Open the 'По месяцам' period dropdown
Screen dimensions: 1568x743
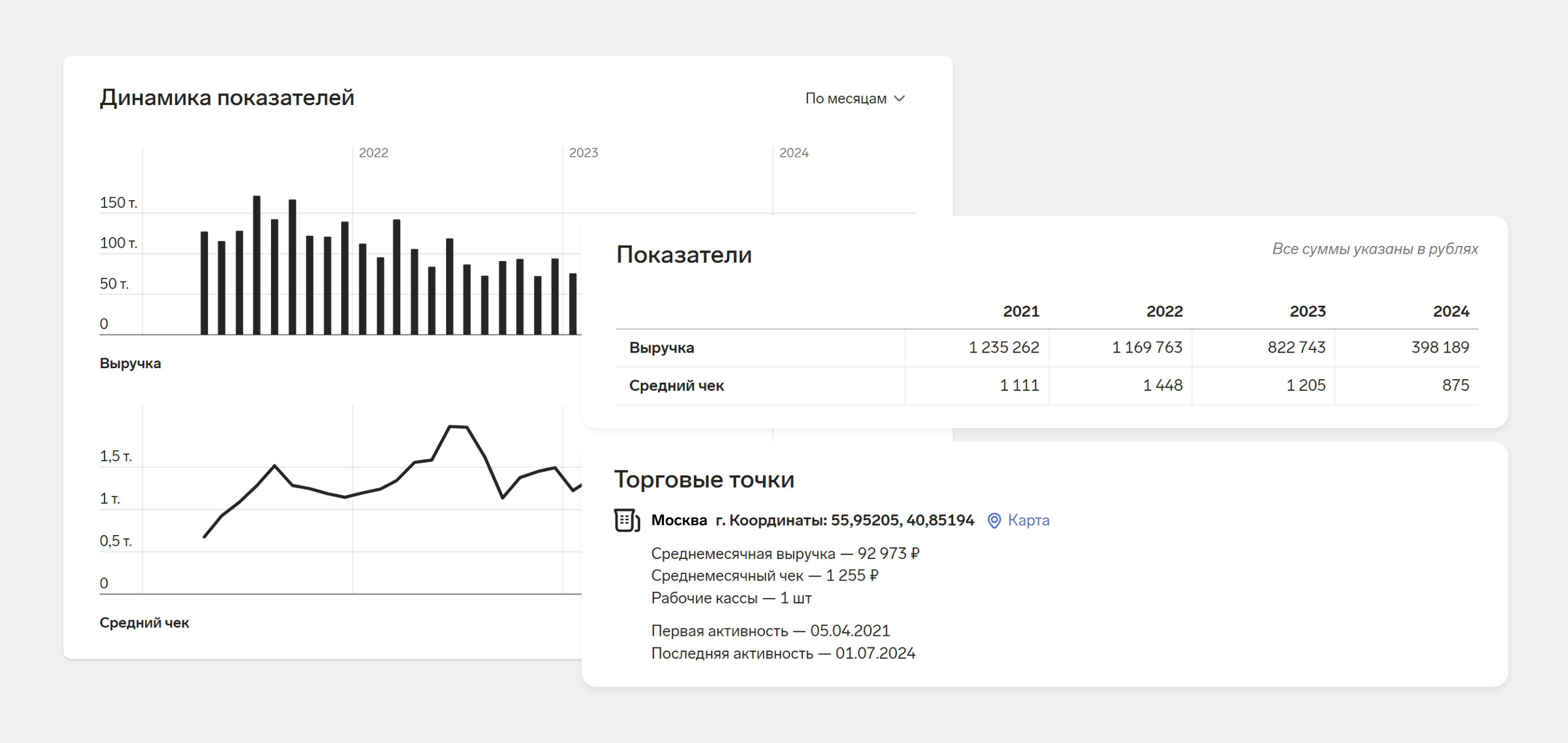[855, 98]
